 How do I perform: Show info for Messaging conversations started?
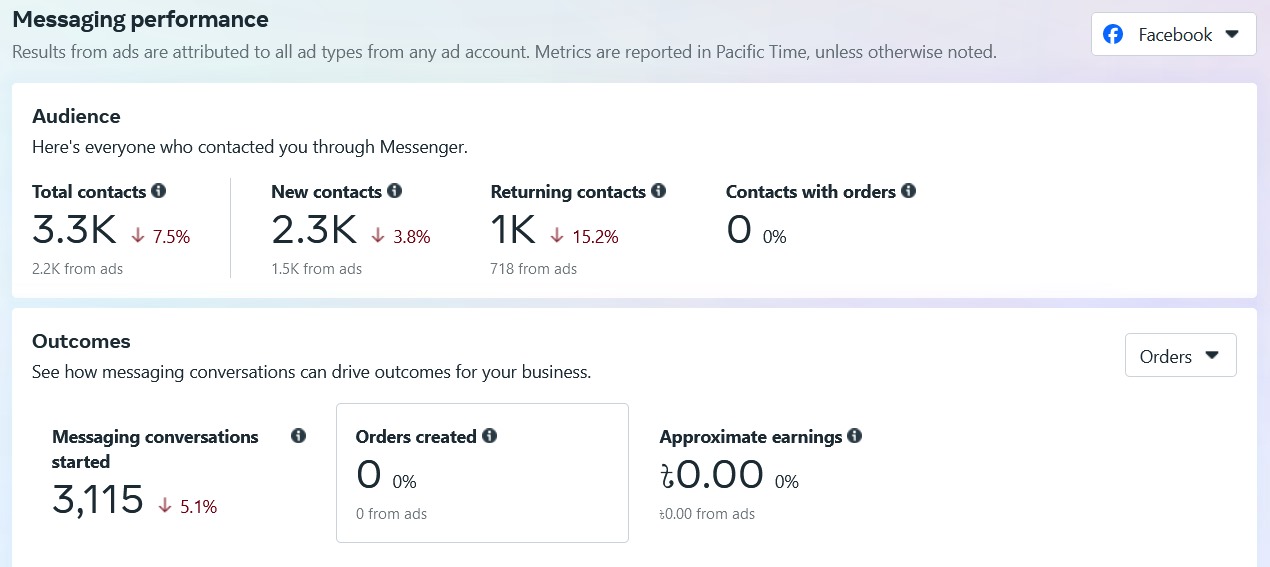point(298,436)
